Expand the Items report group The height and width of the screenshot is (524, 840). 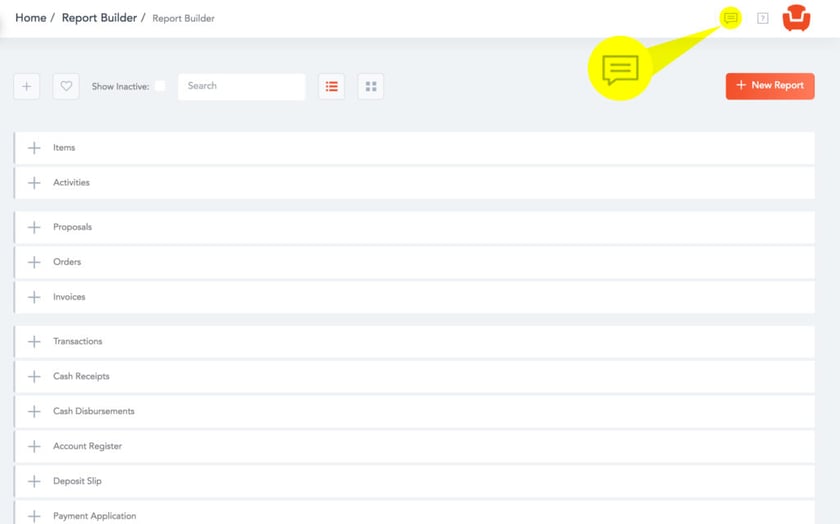point(34,148)
